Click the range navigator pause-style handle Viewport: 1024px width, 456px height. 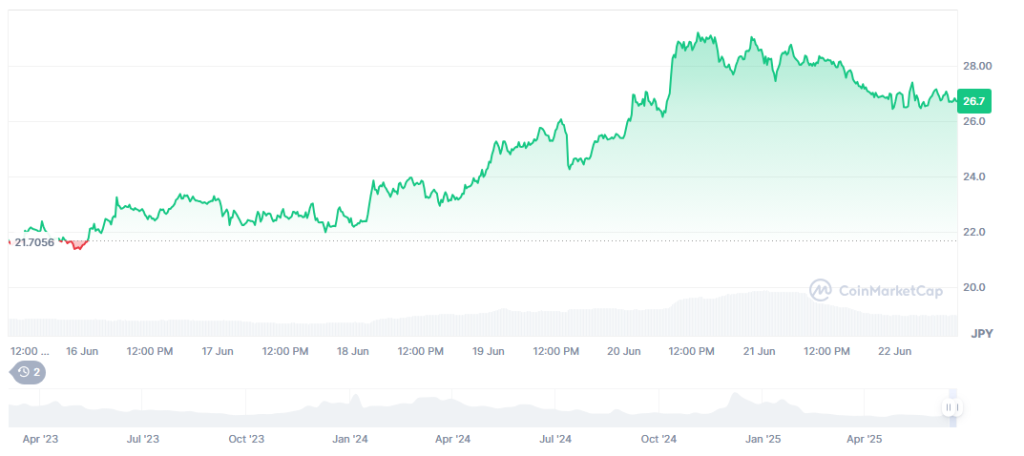coord(951,407)
